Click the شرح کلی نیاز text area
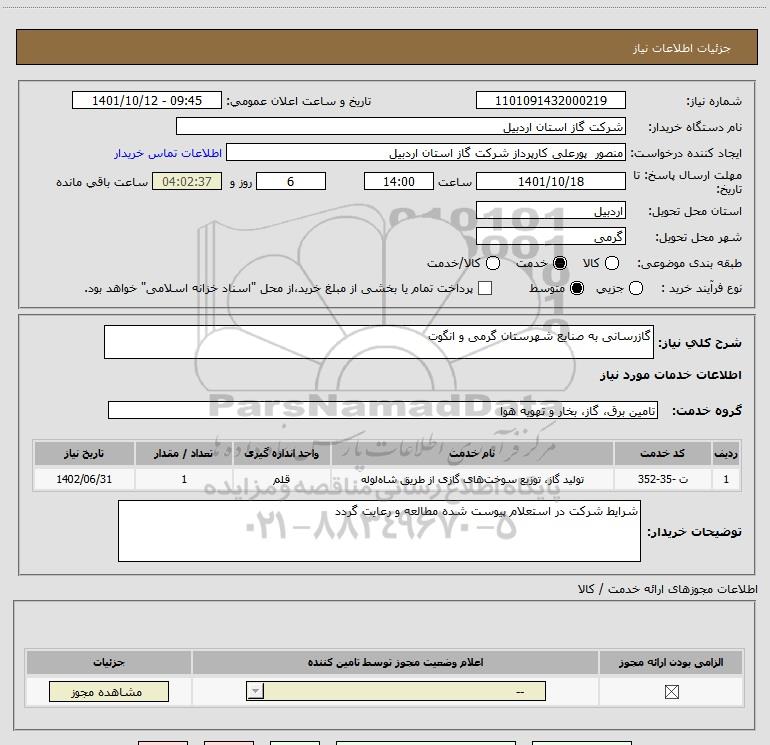The height and width of the screenshot is (745, 770). [379, 342]
